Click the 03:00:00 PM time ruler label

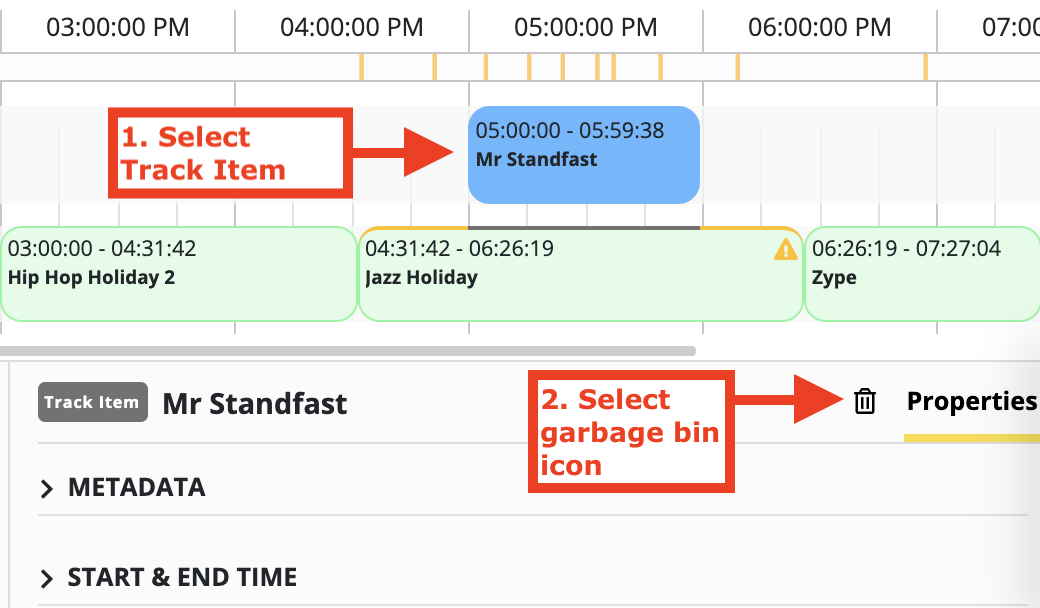coord(118,27)
